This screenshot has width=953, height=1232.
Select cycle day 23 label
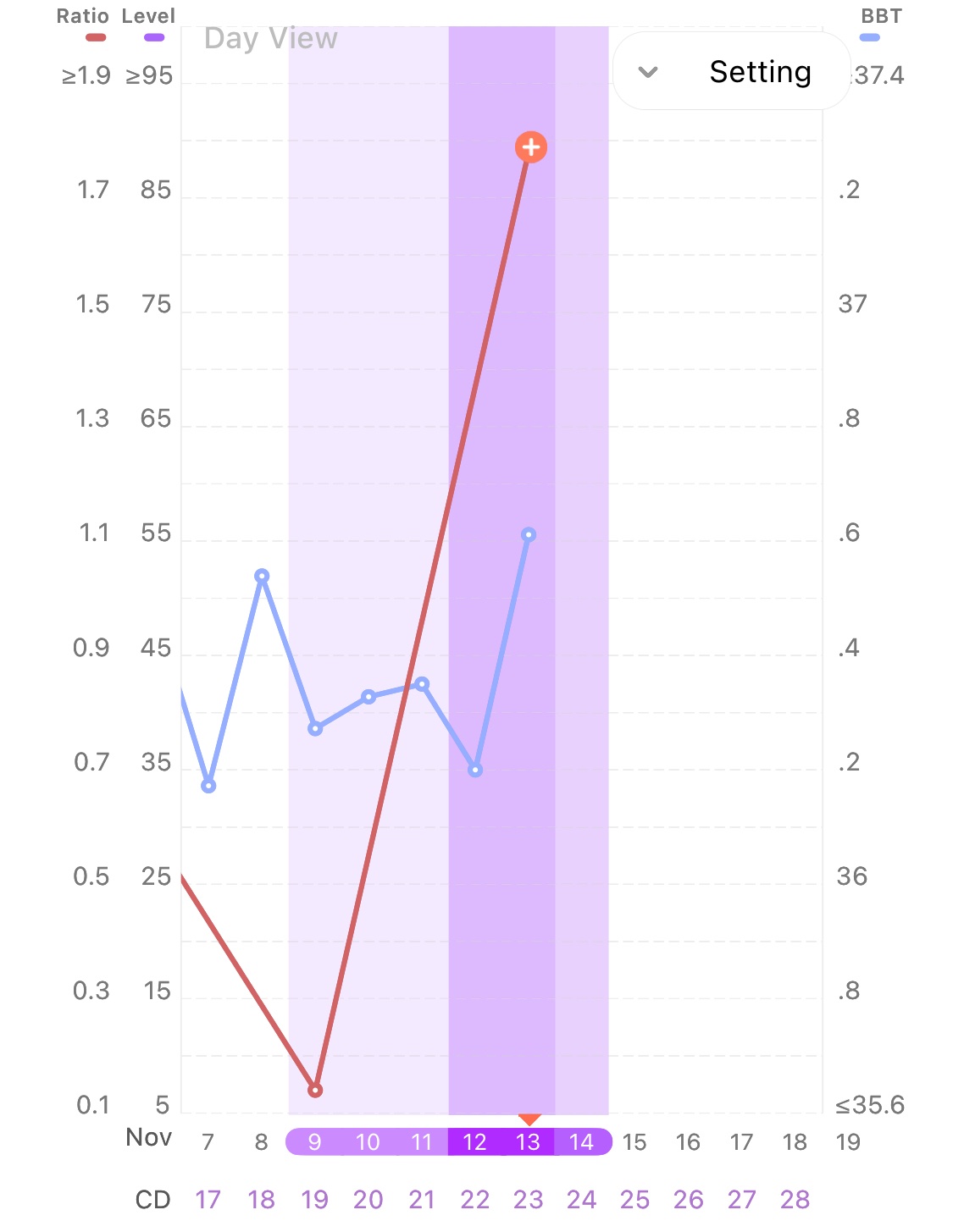pos(528,1200)
